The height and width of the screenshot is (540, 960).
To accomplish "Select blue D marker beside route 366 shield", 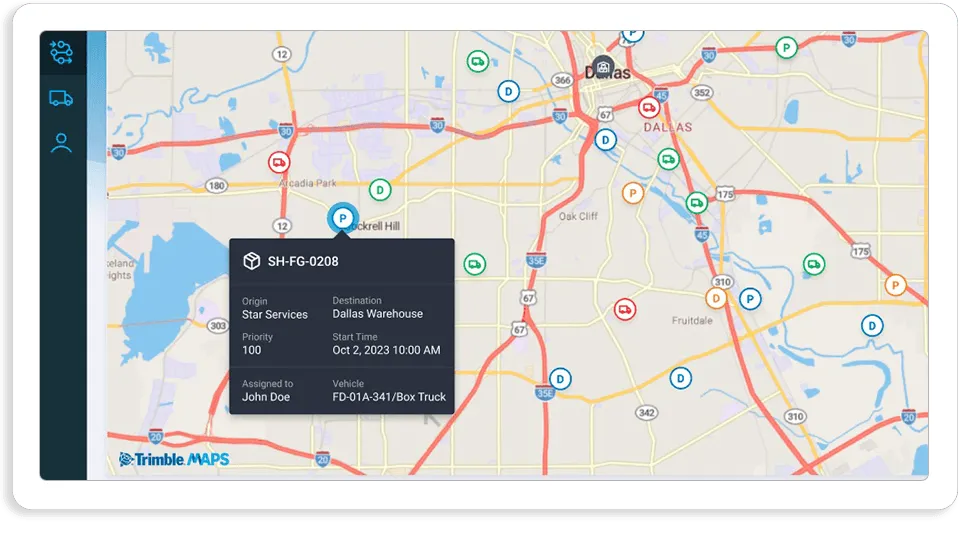I will tap(508, 92).
